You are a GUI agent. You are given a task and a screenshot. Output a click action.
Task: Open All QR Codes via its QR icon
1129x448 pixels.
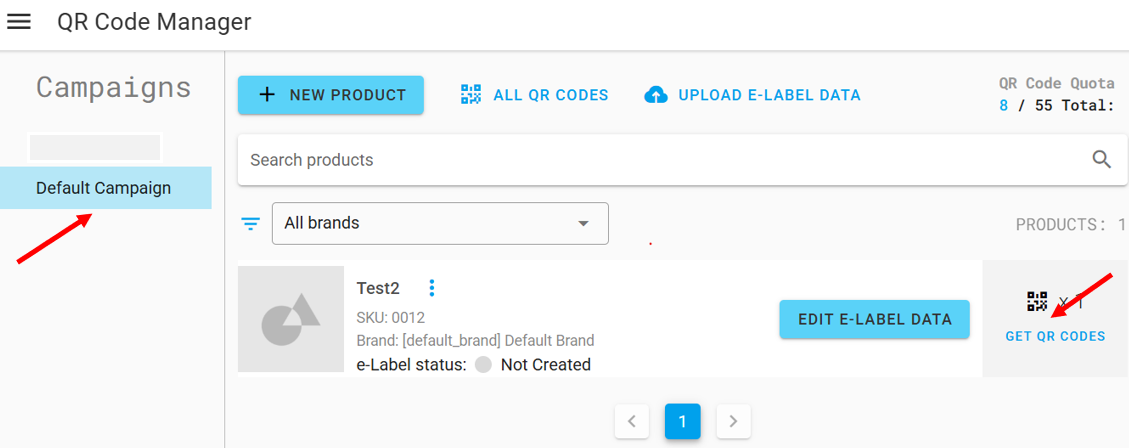(x=471, y=95)
